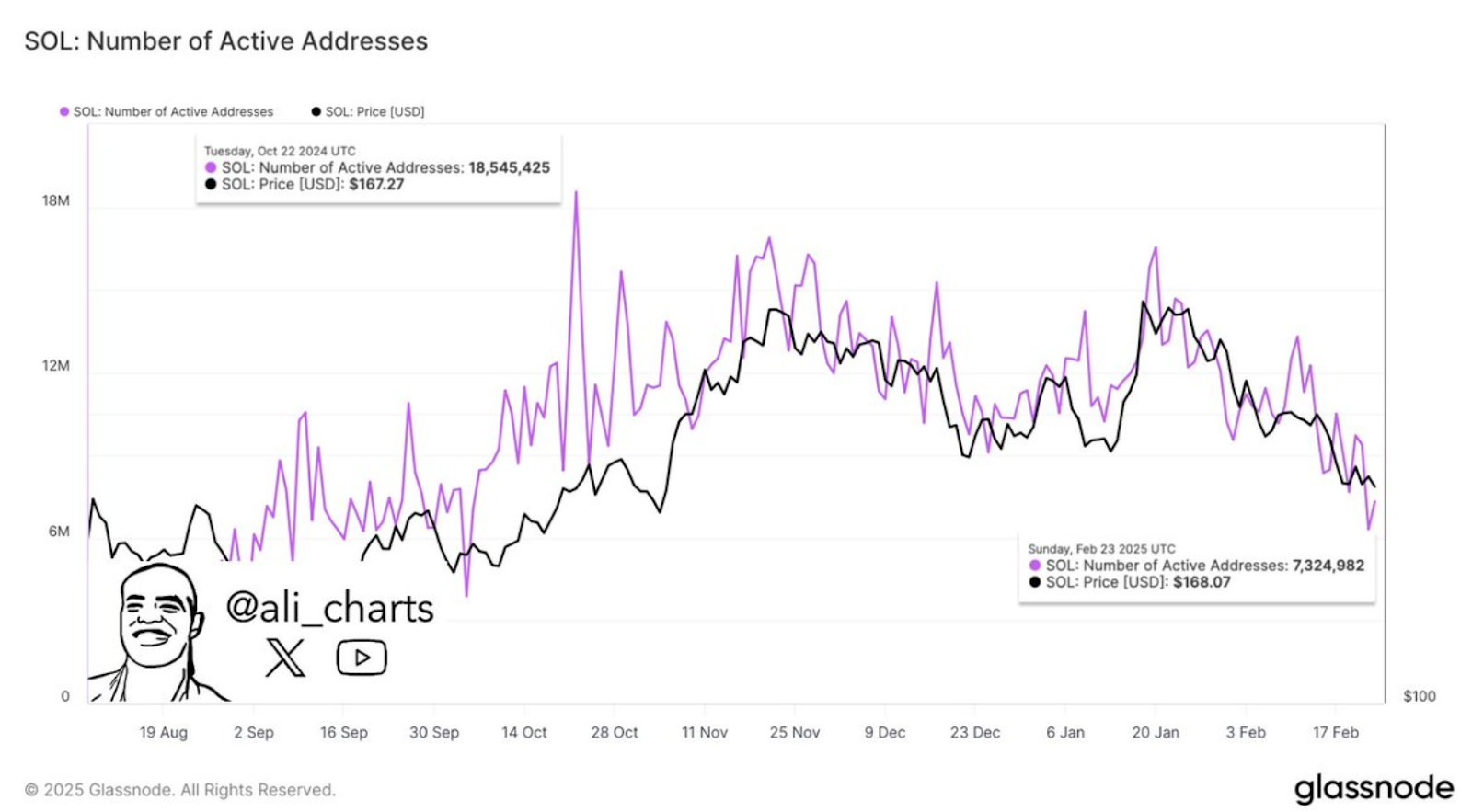Click the chart title SOL: Number of Active Addresses
Viewport: 1472px width, 812px height.
coord(226,41)
